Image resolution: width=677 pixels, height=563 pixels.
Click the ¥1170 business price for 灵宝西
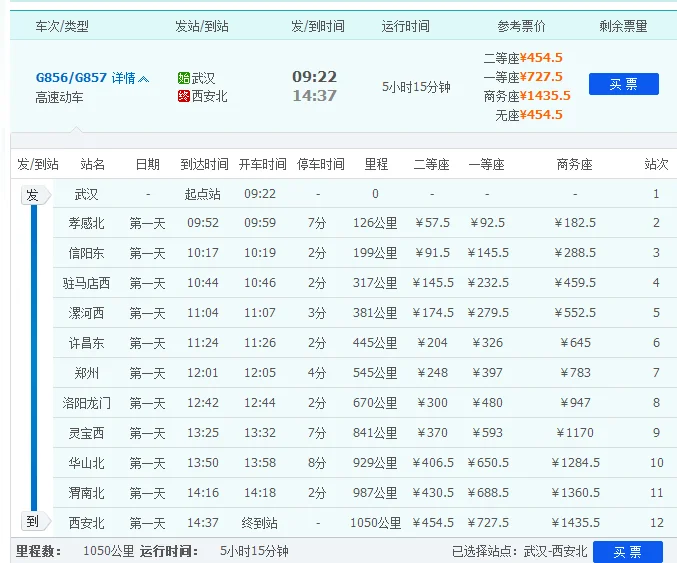pos(575,433)
